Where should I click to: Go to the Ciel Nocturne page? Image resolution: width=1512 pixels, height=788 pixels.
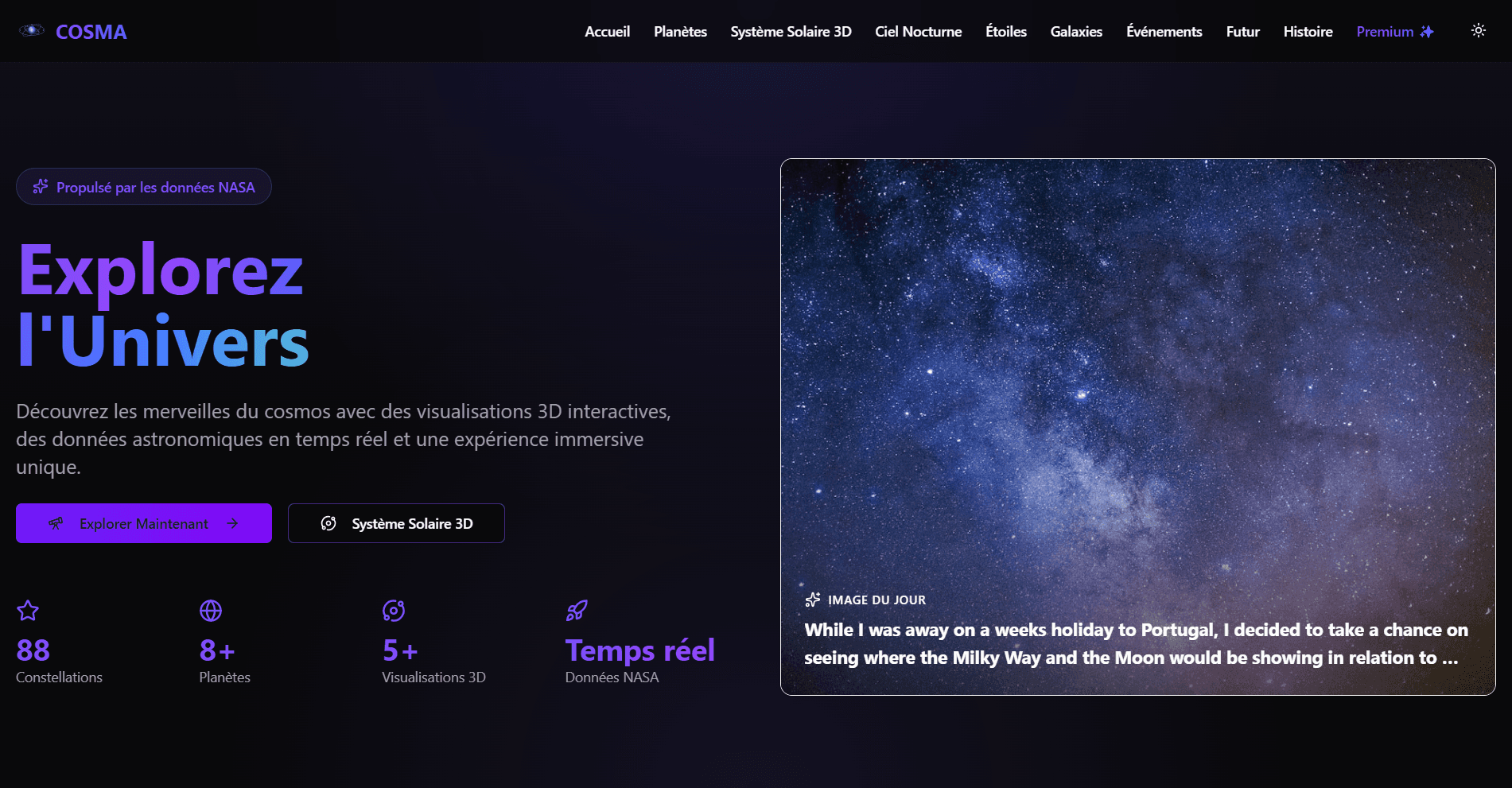click(918, 32)
